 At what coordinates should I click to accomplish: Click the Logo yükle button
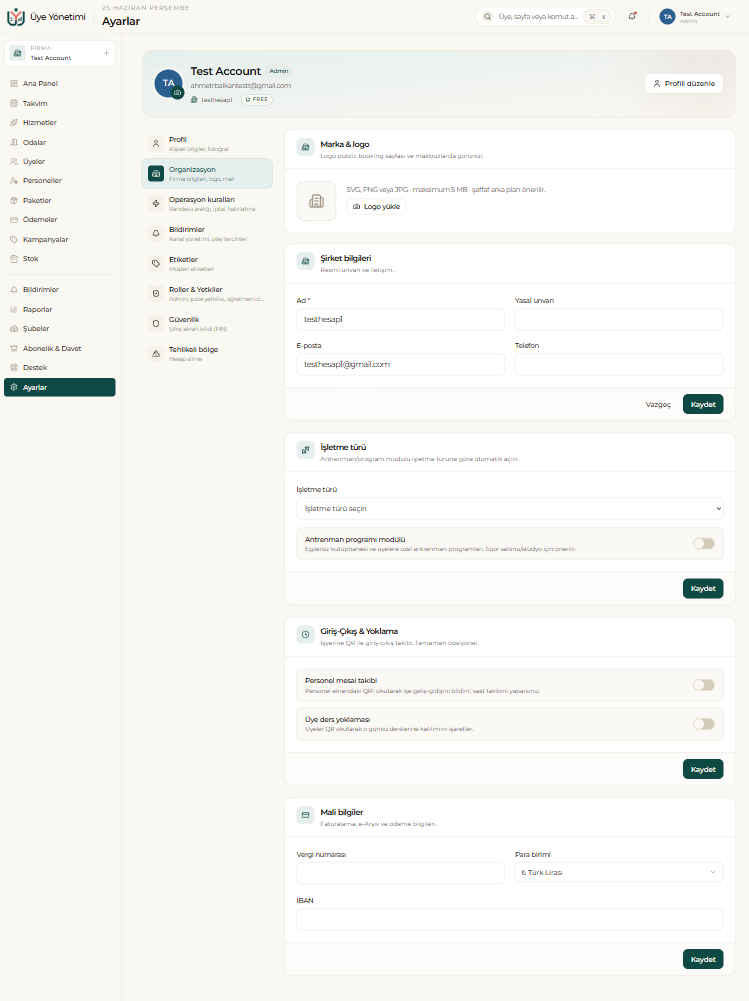pyautogui.click(x=376, y=206)
